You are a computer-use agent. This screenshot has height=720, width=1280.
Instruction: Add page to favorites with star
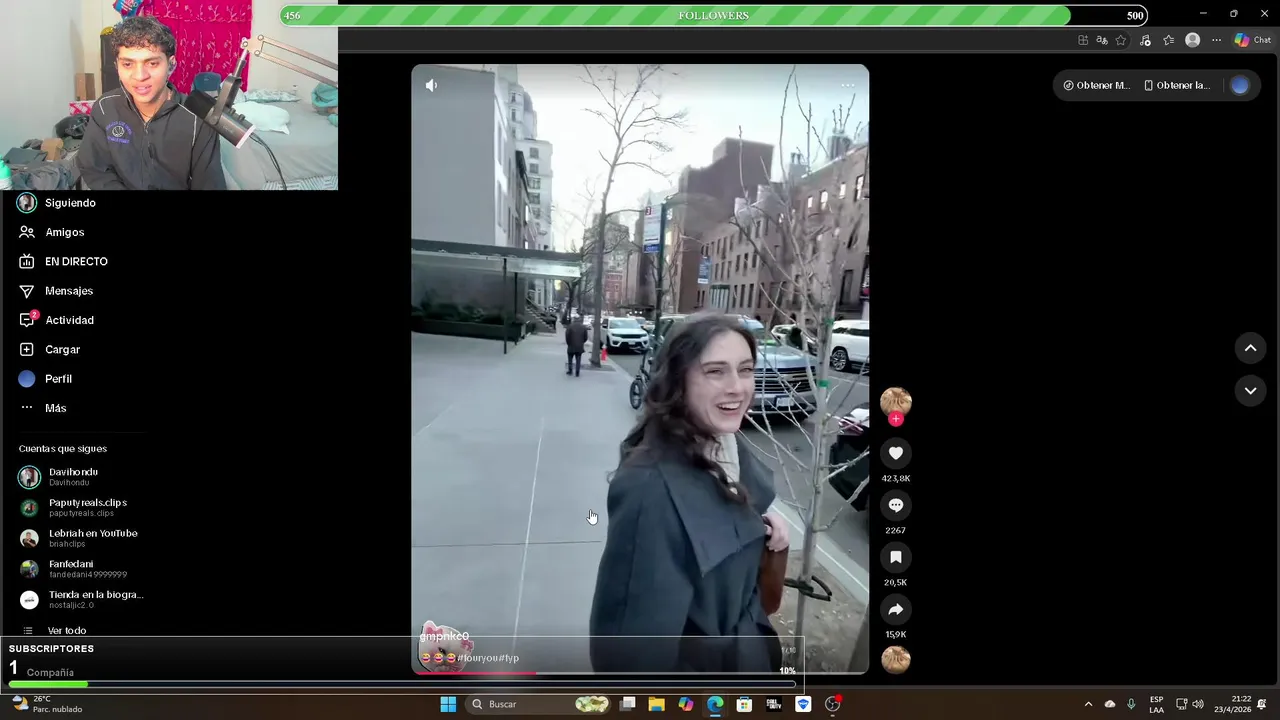point(1121,40)
